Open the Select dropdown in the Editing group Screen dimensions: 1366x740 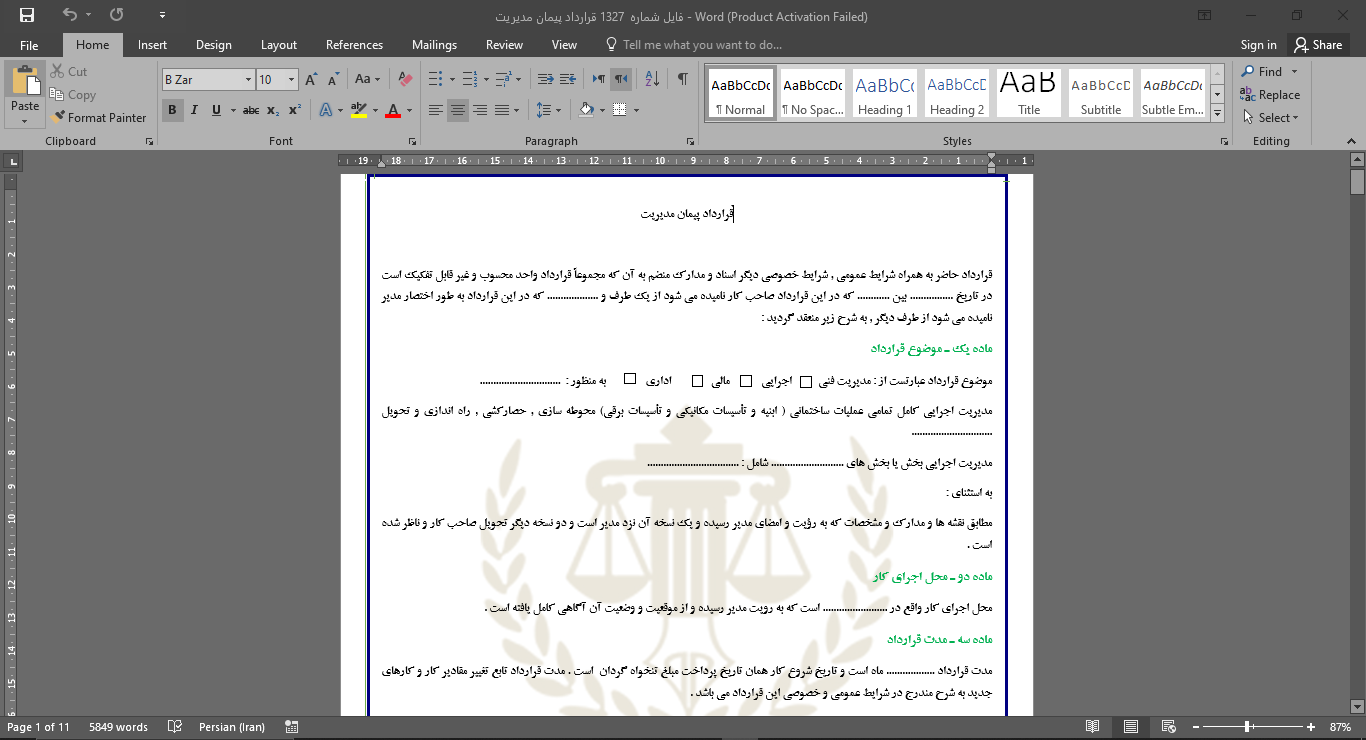click(1271, 117)
